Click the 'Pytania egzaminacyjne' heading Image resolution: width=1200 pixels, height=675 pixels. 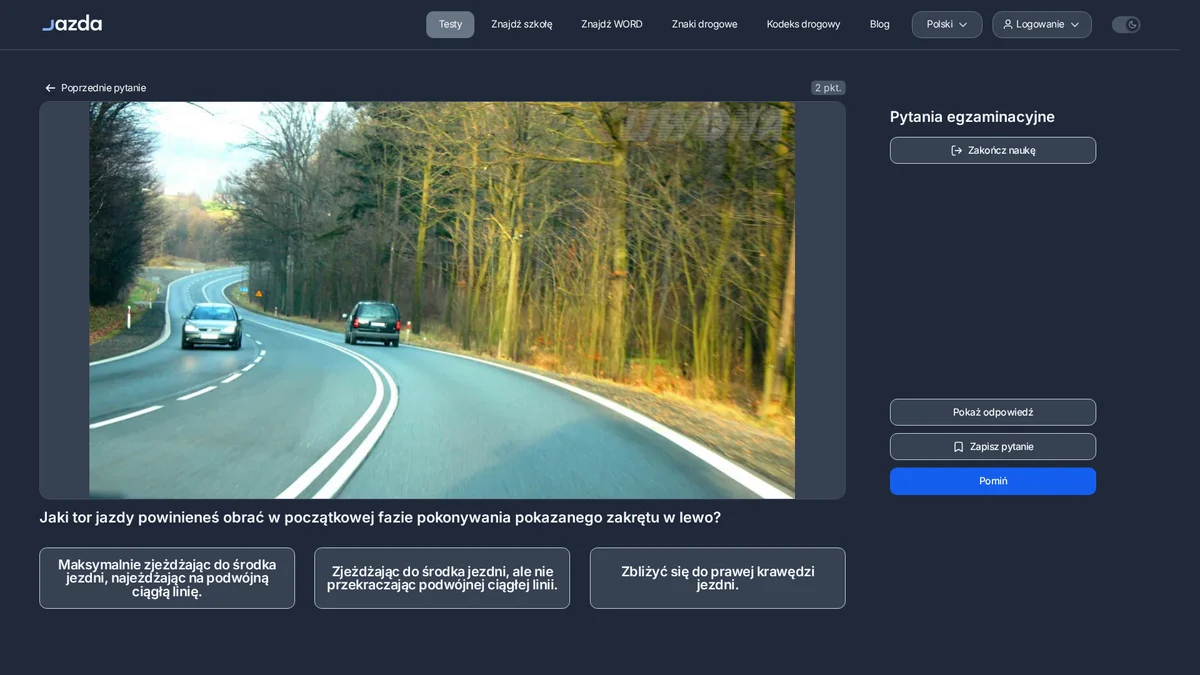(972, 117)
